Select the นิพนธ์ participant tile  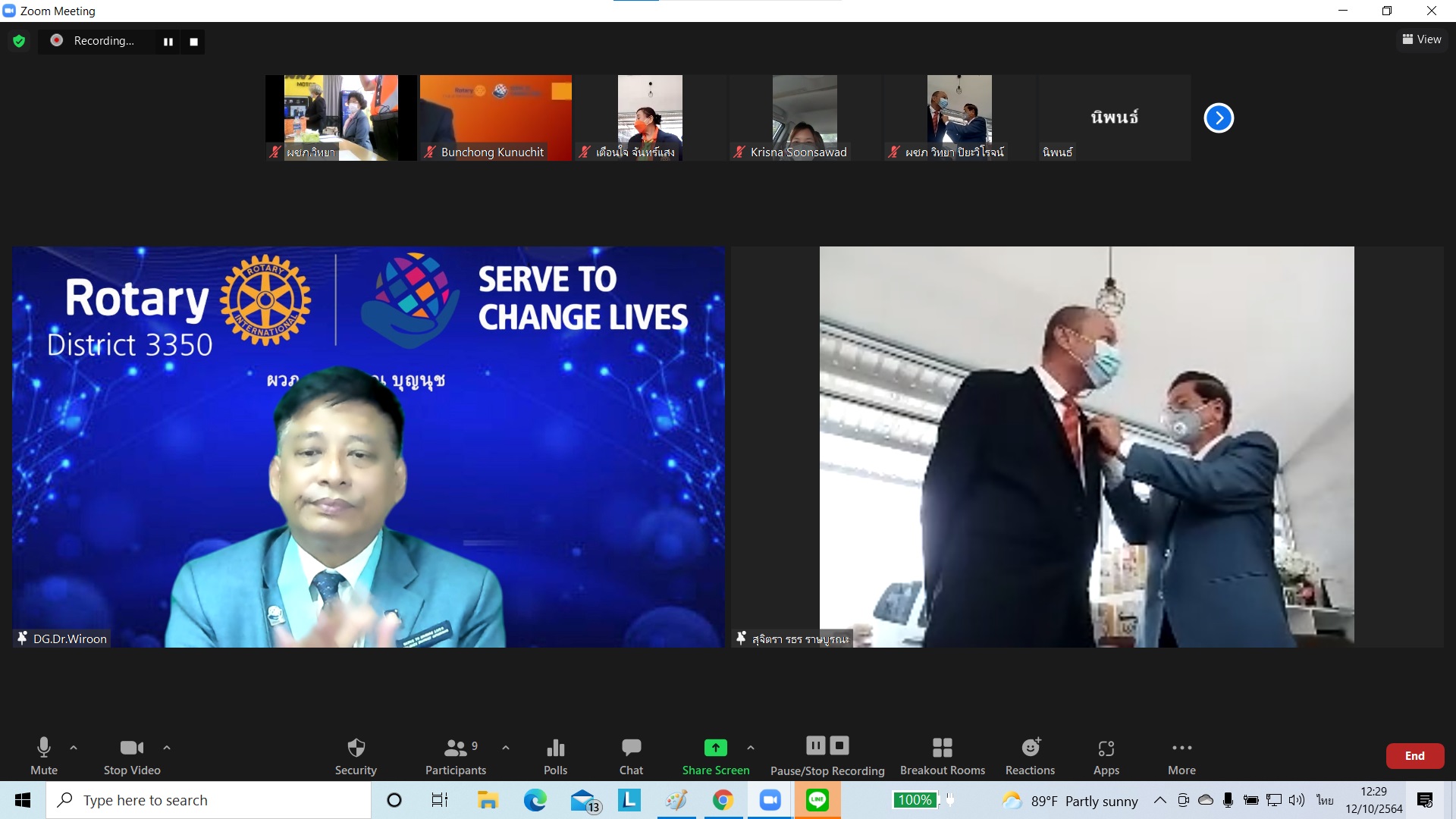pos(1114,118)
